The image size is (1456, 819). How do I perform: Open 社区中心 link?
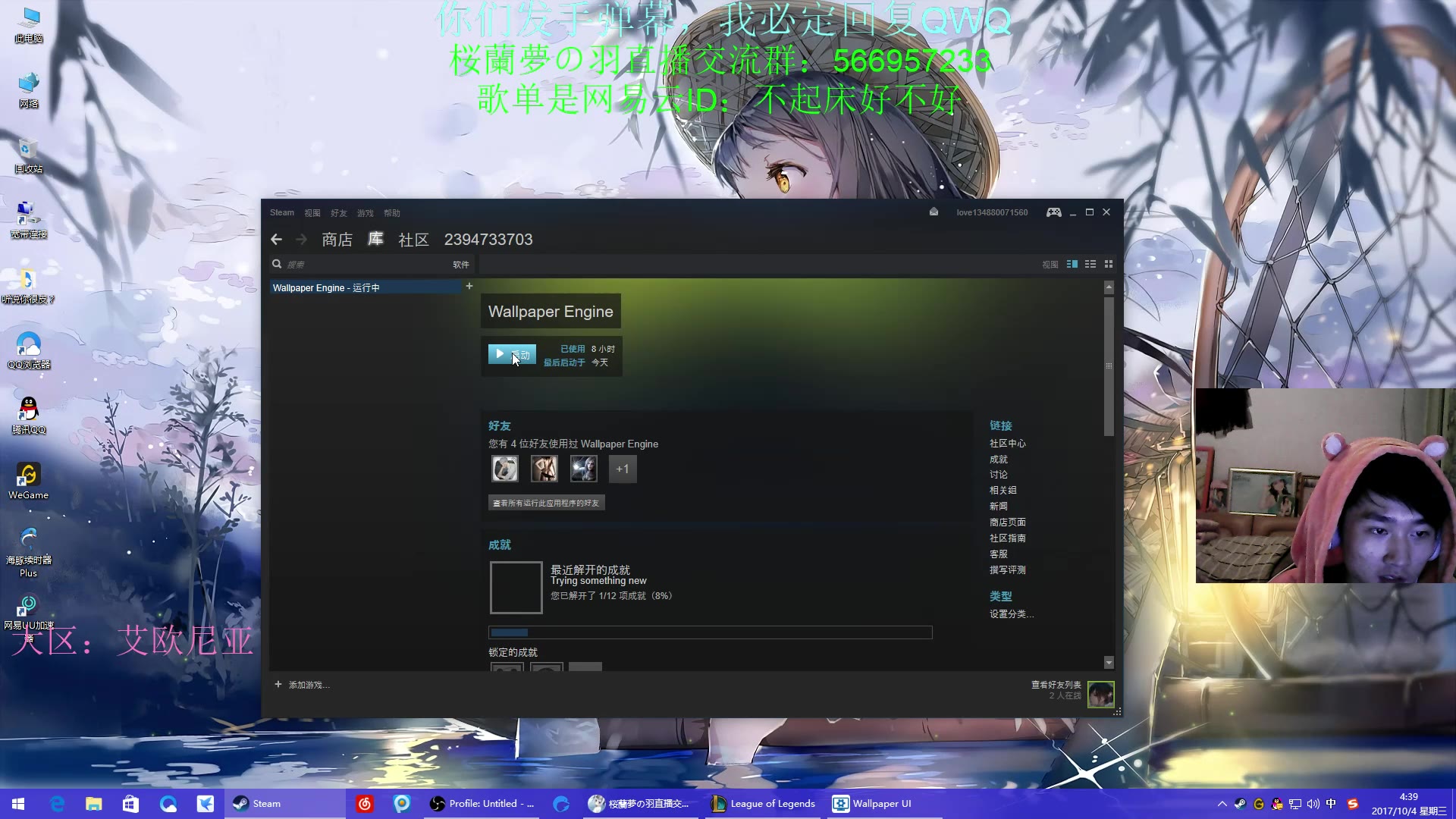(x=1008, y=444)
